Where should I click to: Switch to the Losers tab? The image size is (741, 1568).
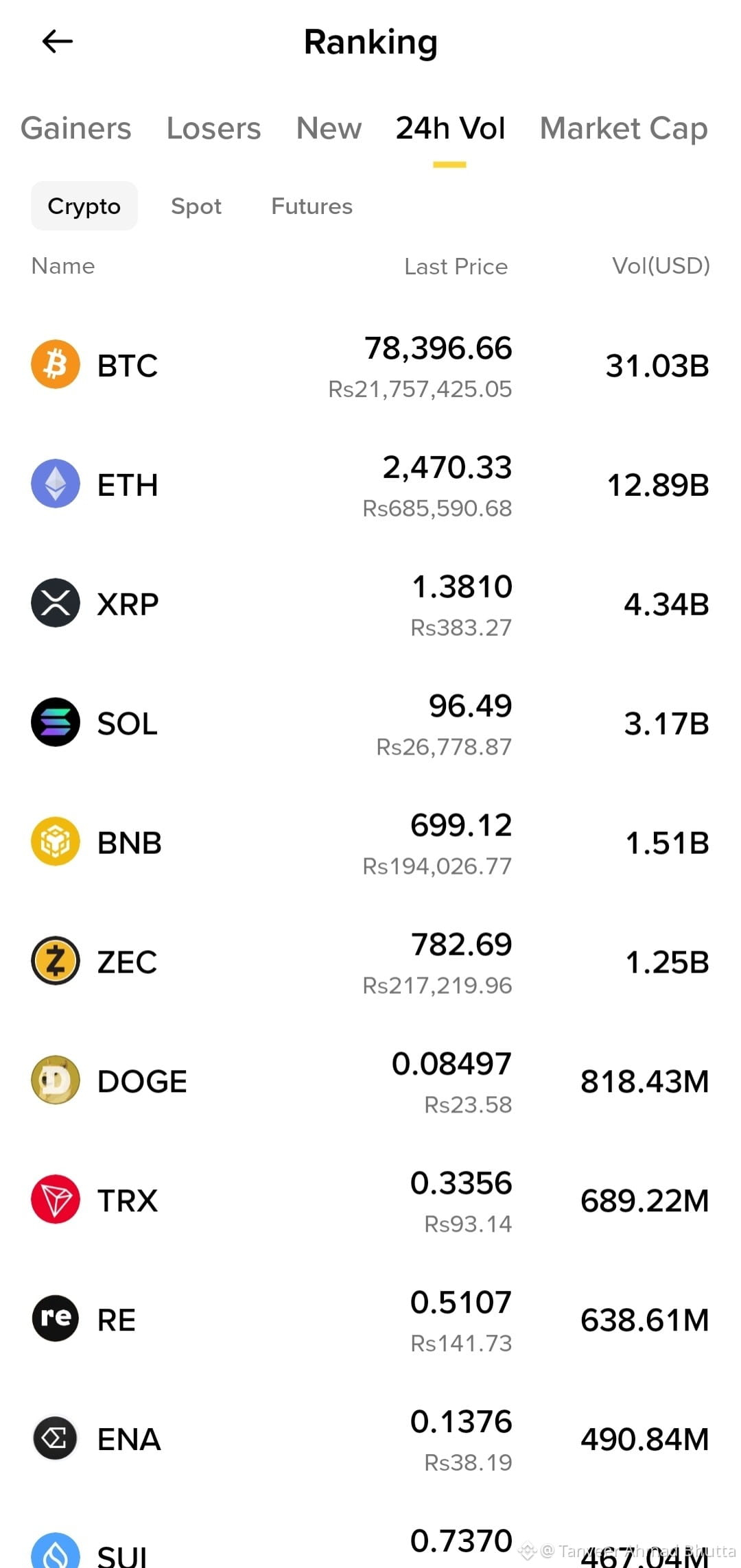pyautogui.click(x=213, y=128)
